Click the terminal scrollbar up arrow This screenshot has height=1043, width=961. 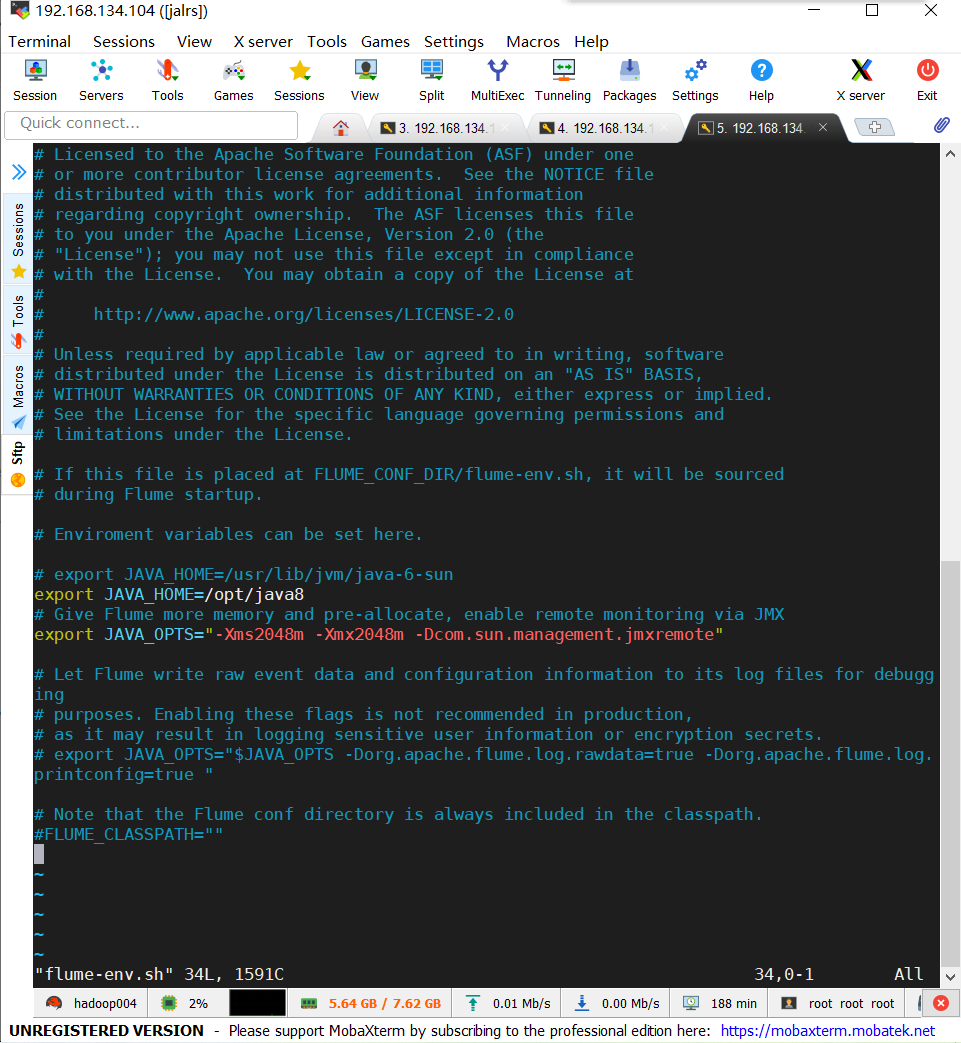click(x=950, y=154)
